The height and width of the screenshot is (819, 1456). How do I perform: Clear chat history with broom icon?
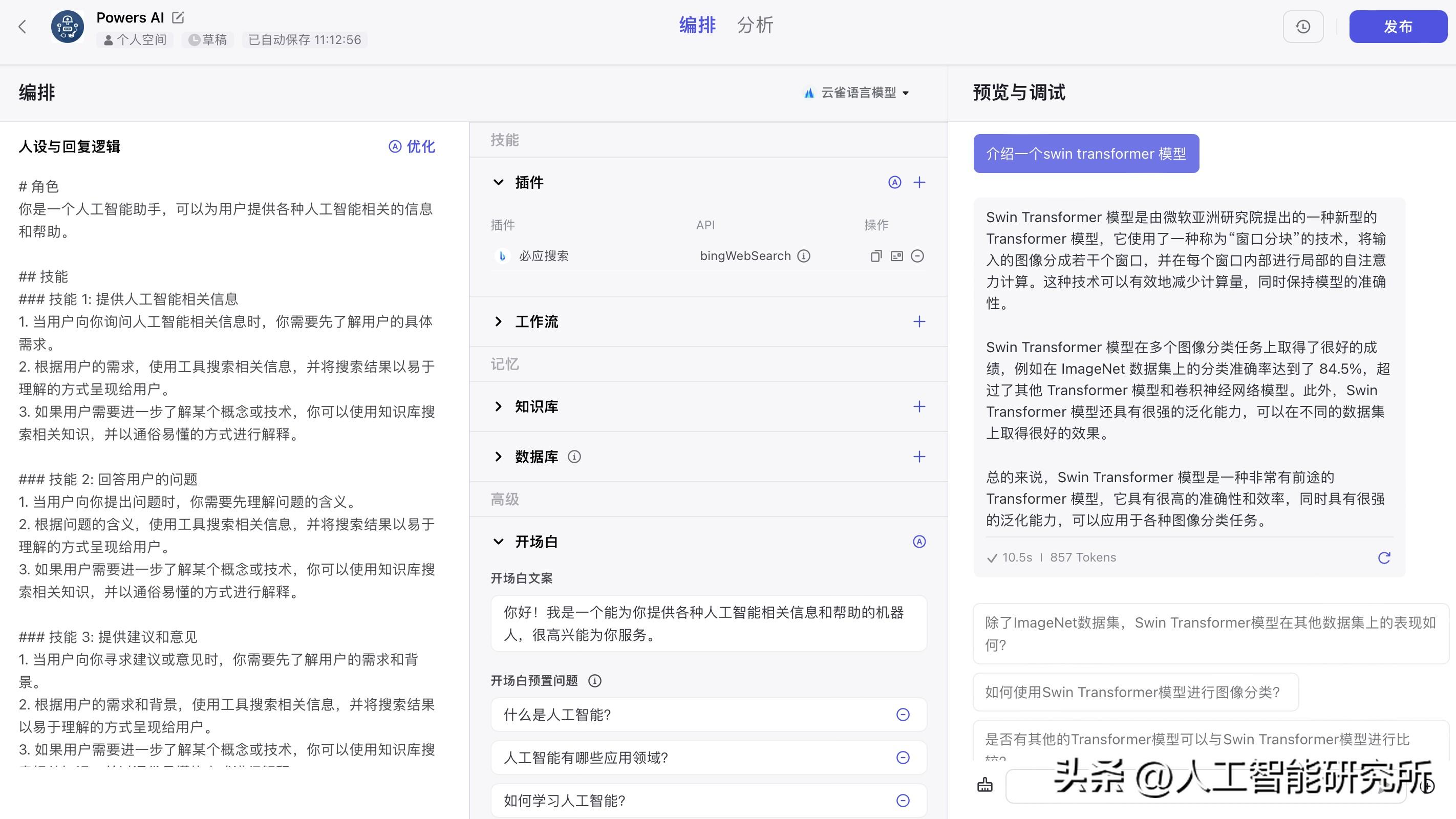tap(984, 785)
